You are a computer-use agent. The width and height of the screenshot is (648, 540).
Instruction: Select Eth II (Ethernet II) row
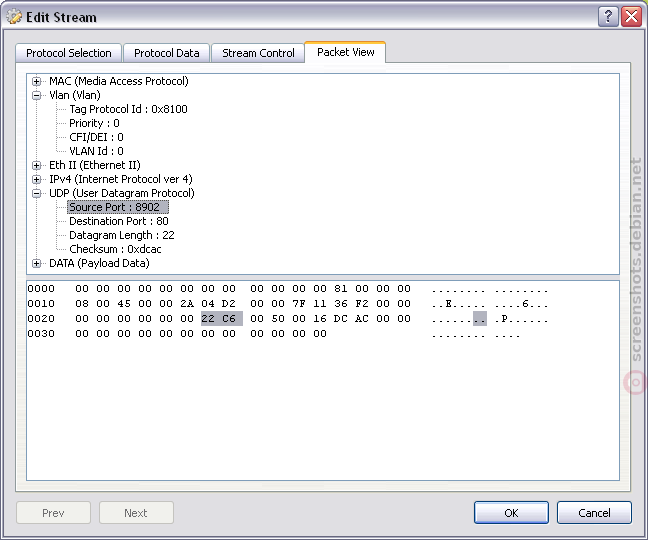95,165
